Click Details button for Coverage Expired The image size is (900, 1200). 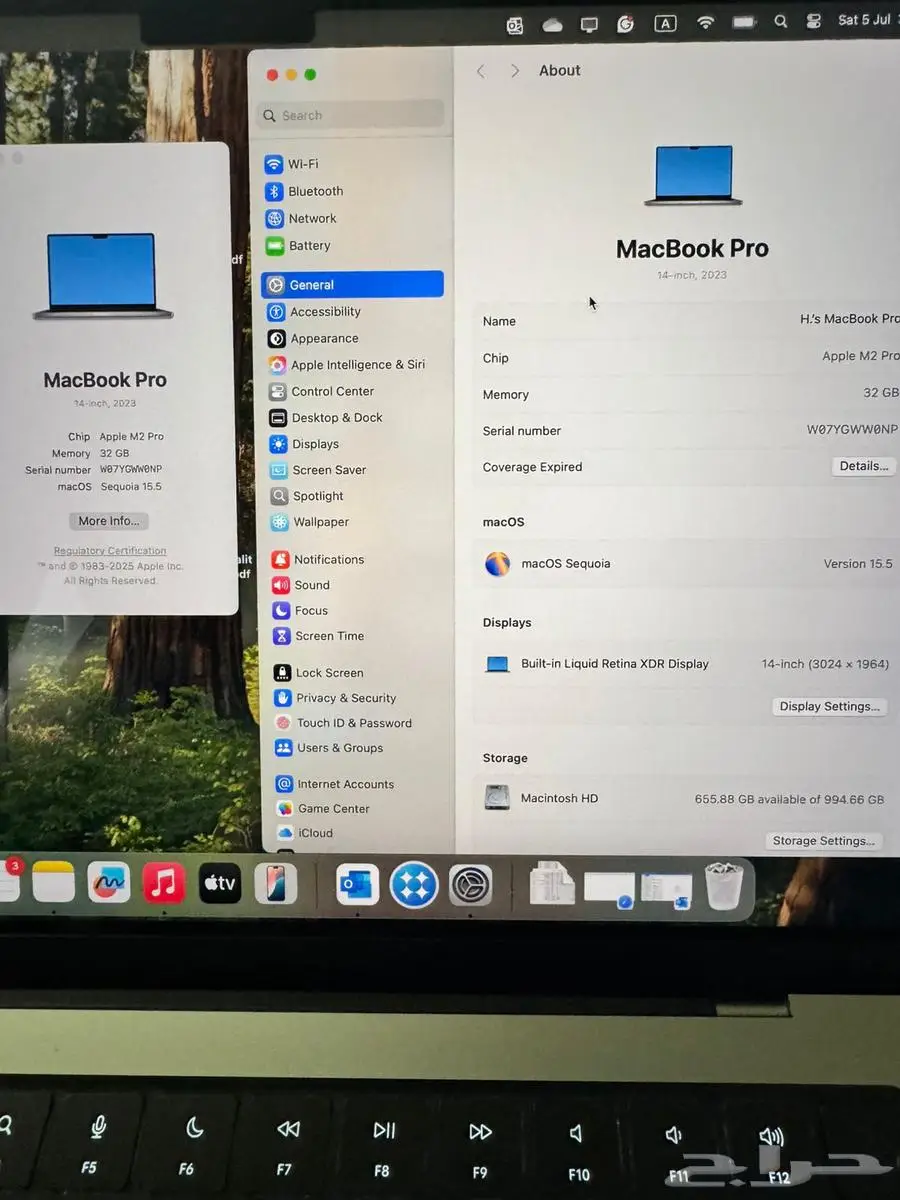(x=863, y=466)
